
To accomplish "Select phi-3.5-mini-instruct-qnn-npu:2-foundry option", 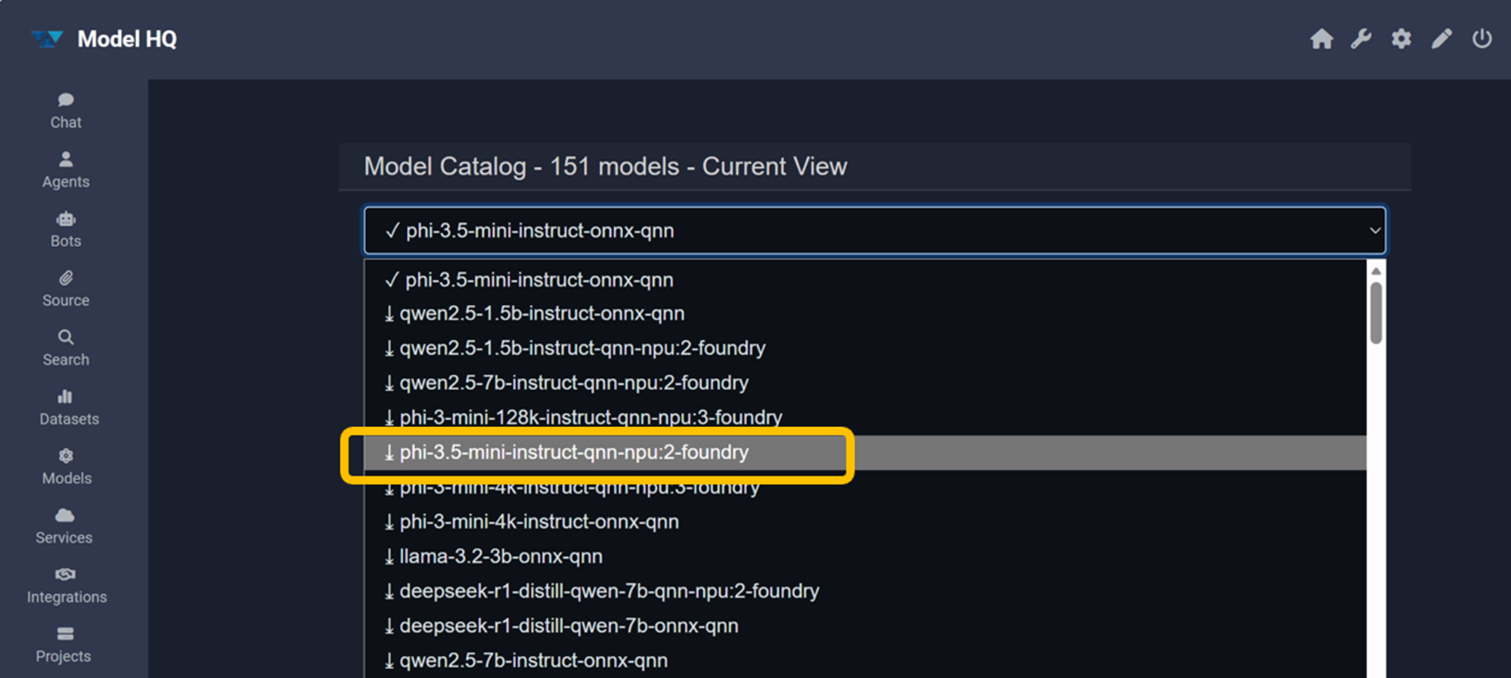I will pos(866,452).
